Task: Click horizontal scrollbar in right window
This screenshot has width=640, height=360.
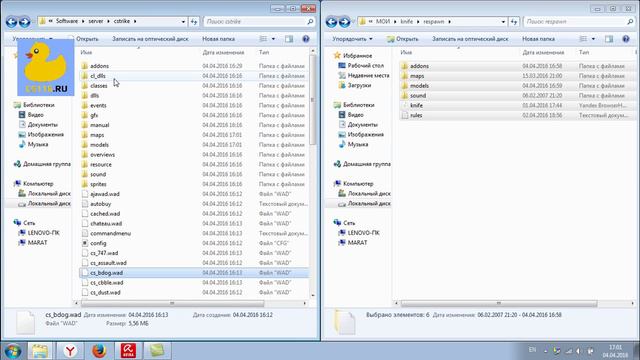Action: click(499, 303)
